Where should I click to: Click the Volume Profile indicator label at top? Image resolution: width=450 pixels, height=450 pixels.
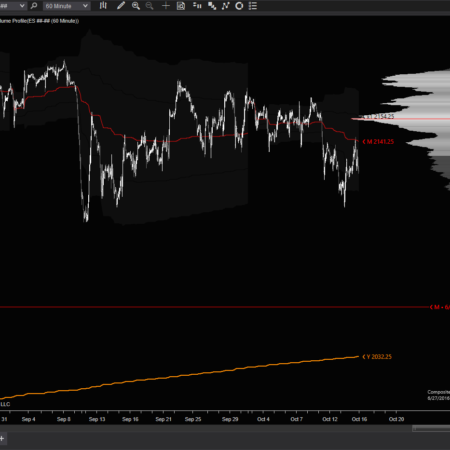coord(39,21)
